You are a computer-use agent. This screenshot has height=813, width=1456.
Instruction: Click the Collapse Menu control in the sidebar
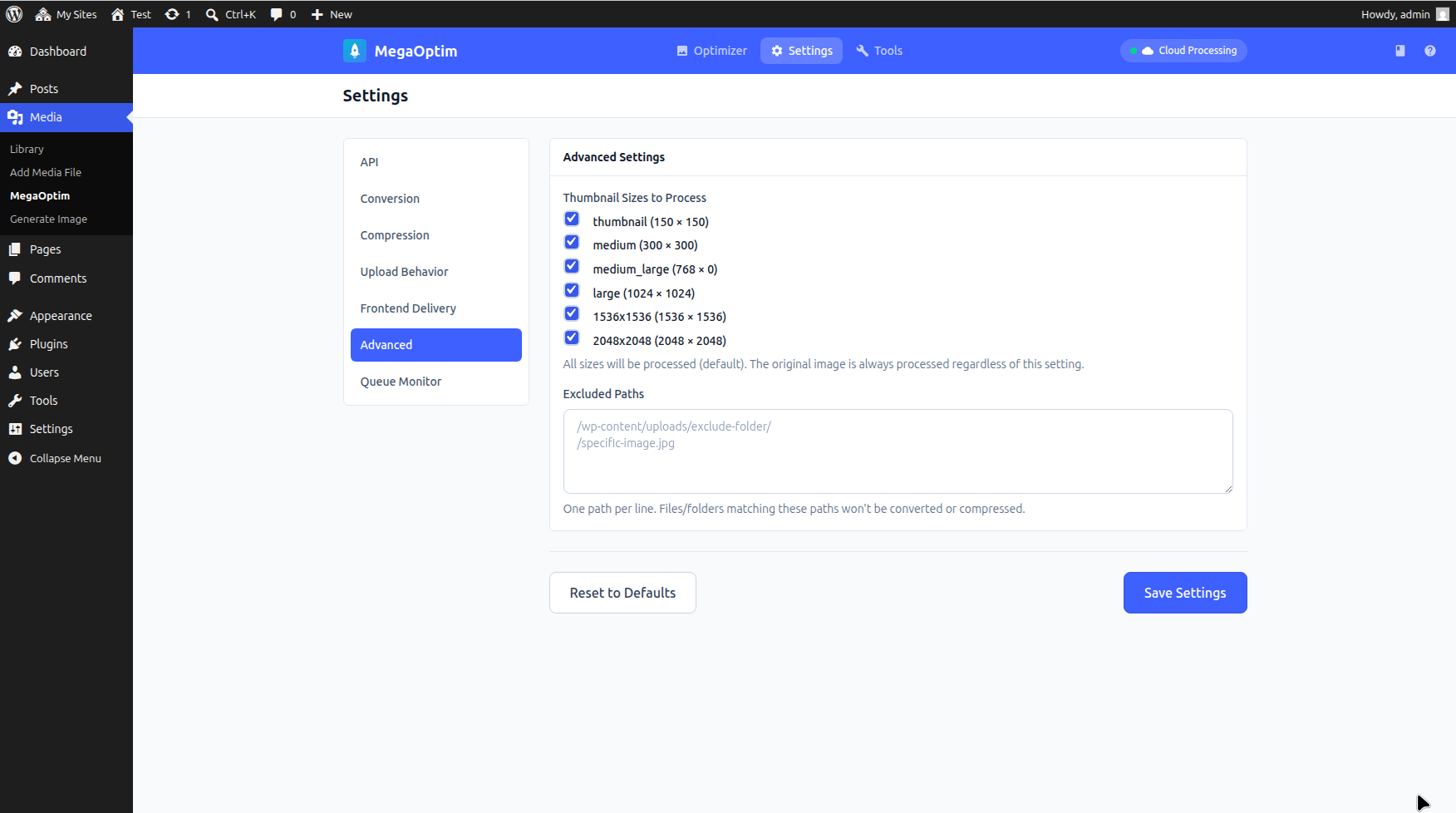pyautogui.click(x=55, y=457)
